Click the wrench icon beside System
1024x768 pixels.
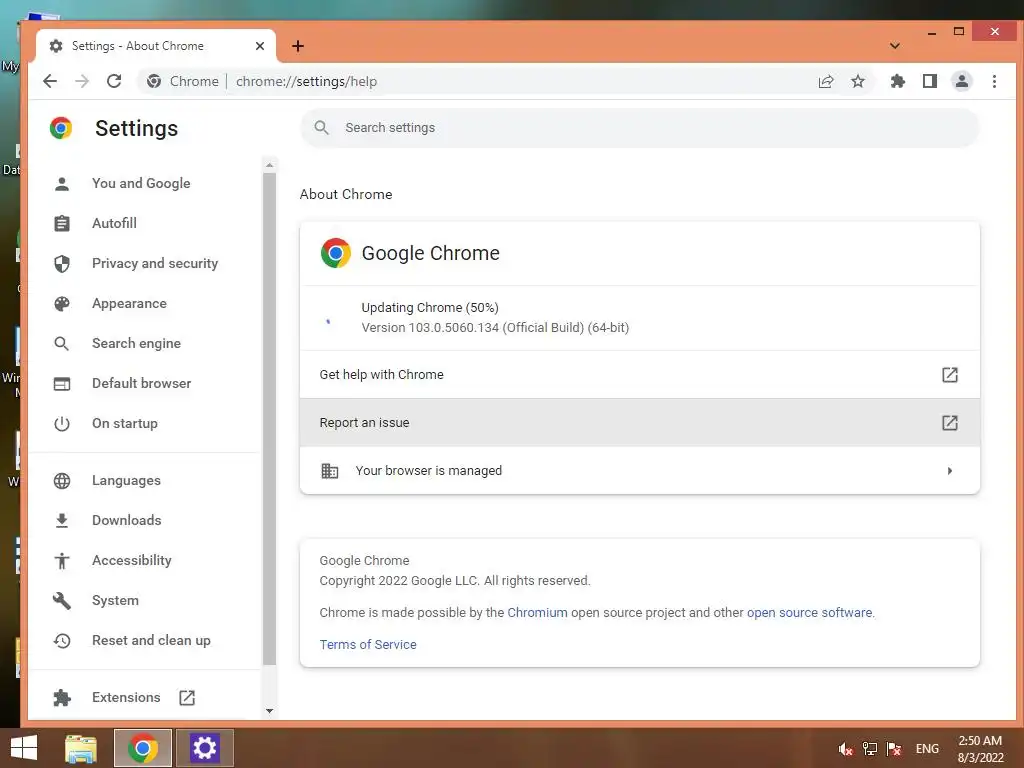point(62,600)
